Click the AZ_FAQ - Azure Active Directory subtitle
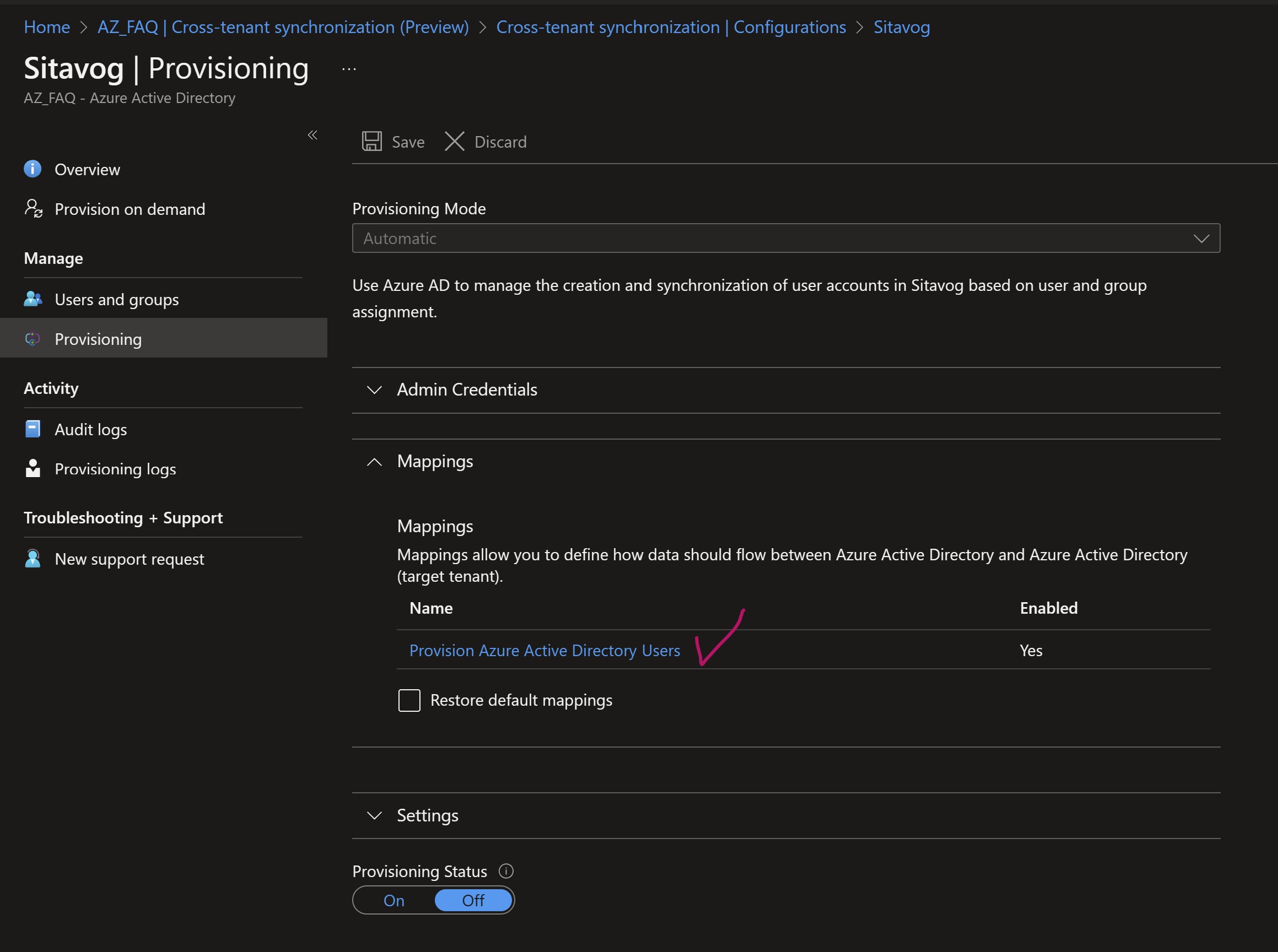The height and width of the screenshot is (952, 1278). coord(129,98)
